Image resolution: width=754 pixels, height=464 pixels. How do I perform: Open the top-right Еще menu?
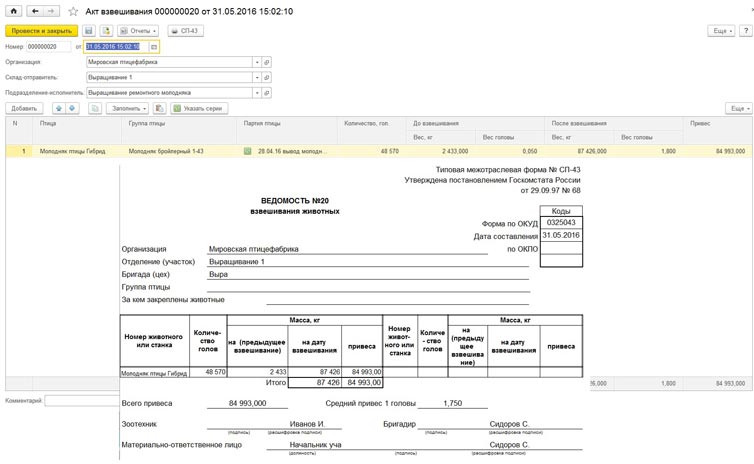point(721,31)
